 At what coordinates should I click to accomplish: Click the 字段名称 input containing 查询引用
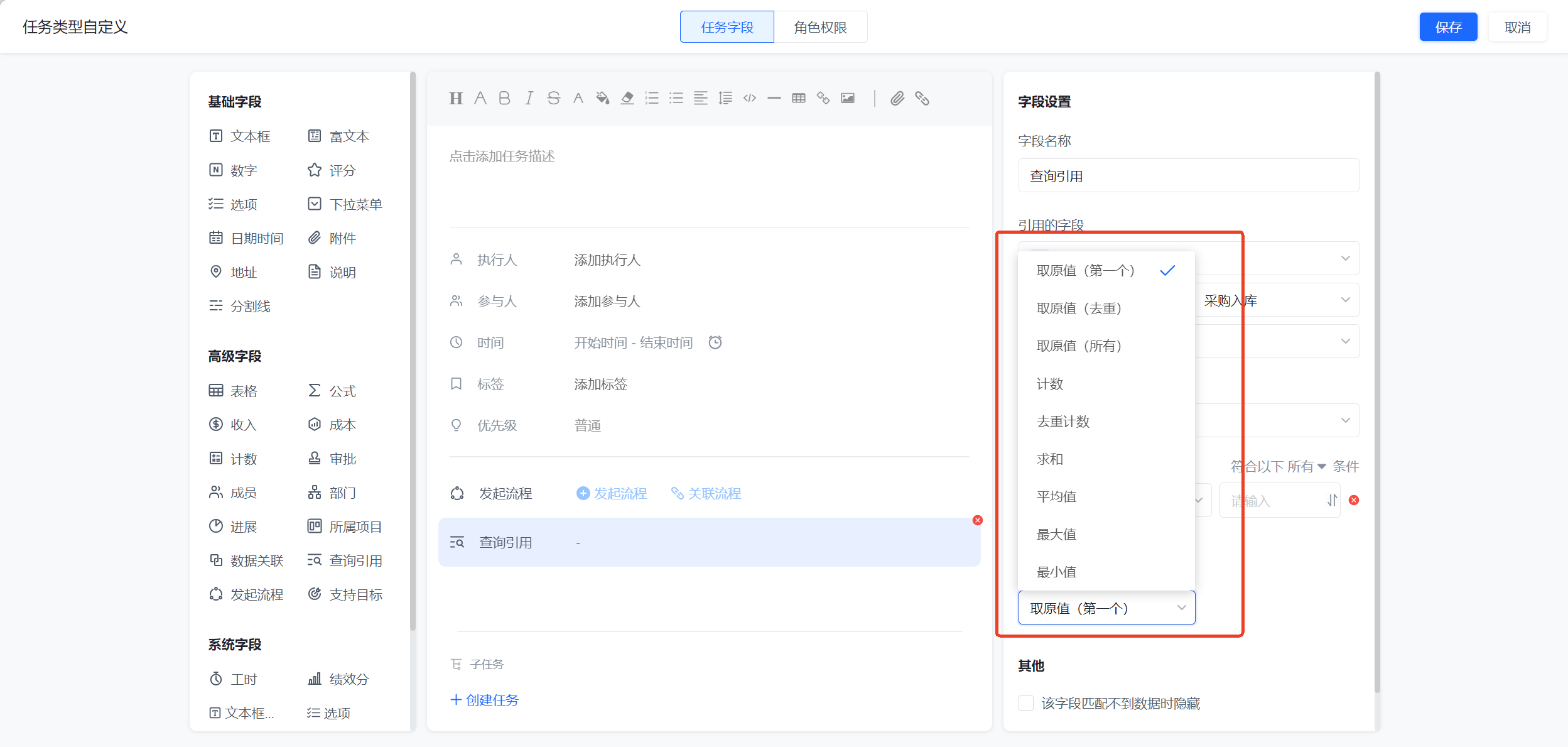click(1189, 176)
